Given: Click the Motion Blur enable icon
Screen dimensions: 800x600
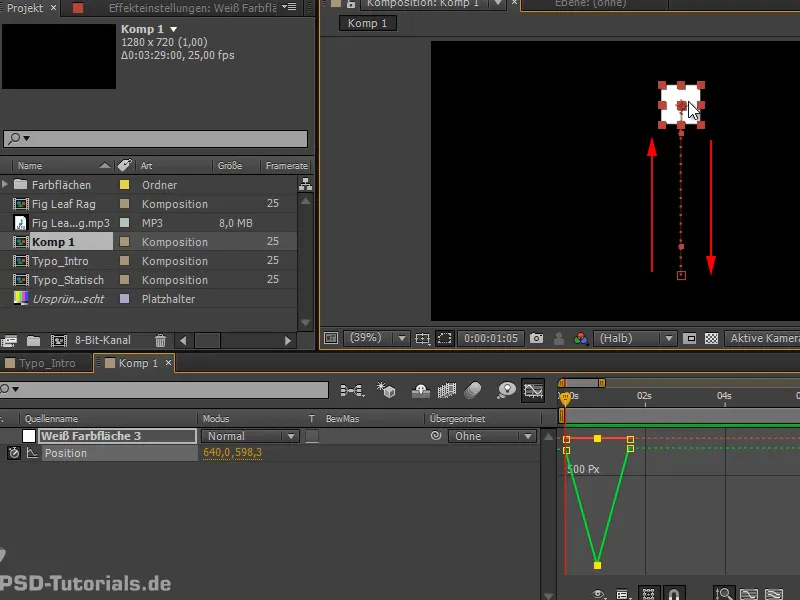Looking at the screenshot, I should (x=473, y=390).
